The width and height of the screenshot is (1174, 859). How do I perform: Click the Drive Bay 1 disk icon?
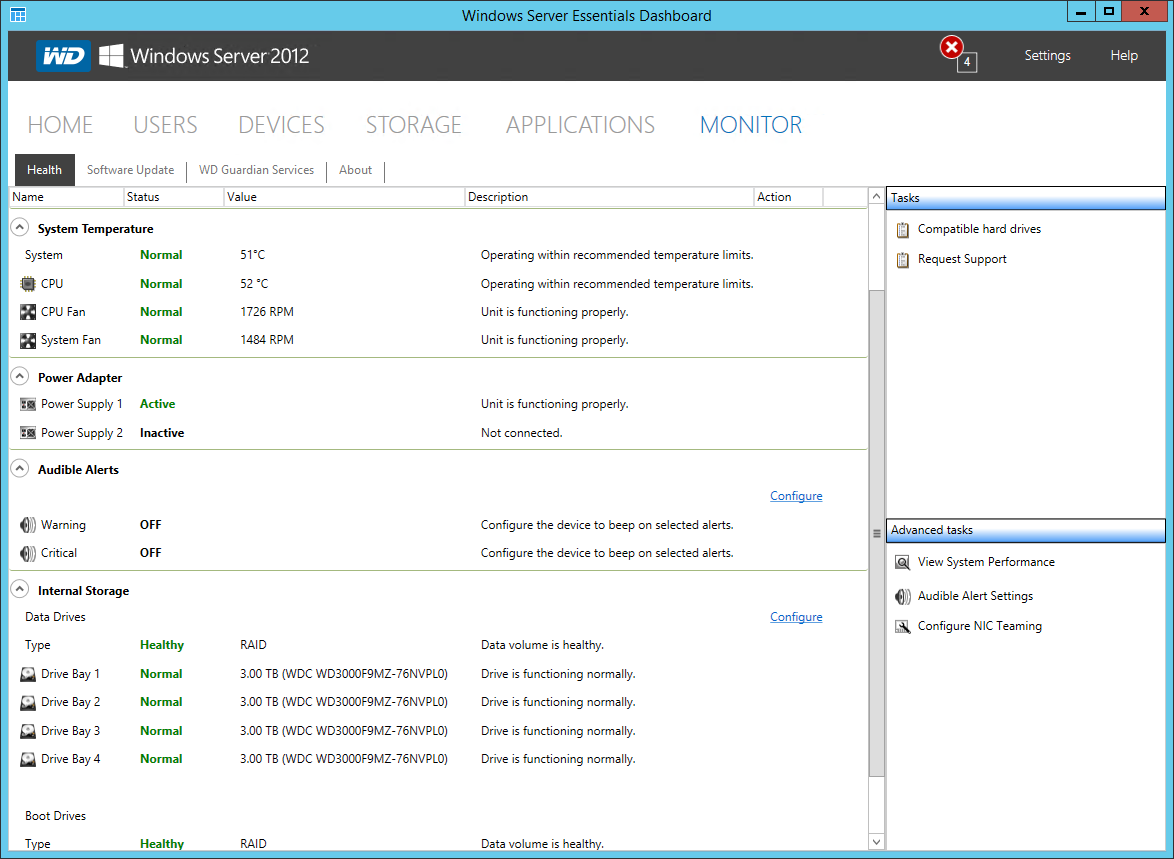28,674
